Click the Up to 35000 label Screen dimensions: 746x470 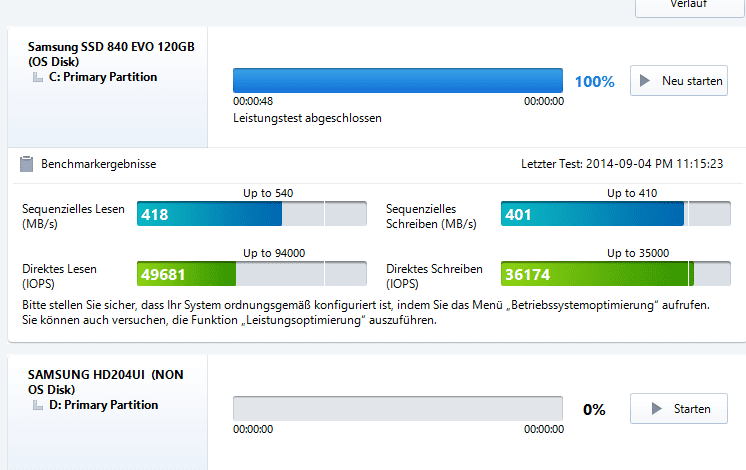pos(638,253)
